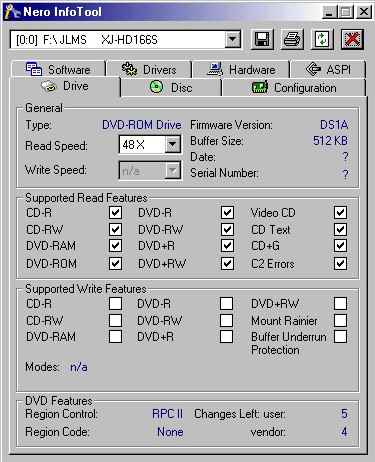375x462 pixels.
Task: Check the DVD-R write feature checkbox
Action: coord(227,304)
